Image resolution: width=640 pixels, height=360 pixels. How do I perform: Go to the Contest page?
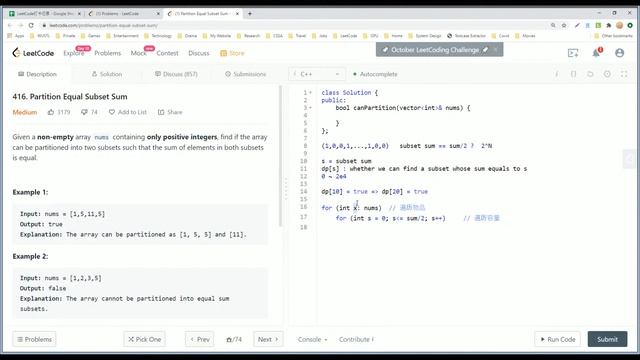[x=167, y=53]
